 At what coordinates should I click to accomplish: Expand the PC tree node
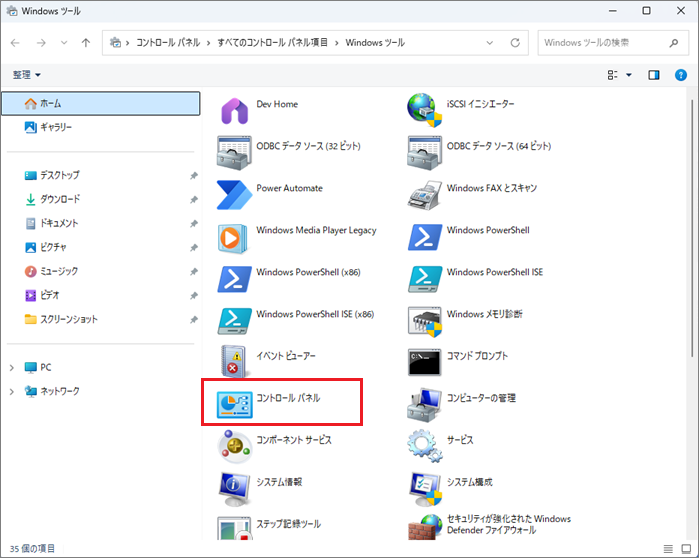click(12, 368)
